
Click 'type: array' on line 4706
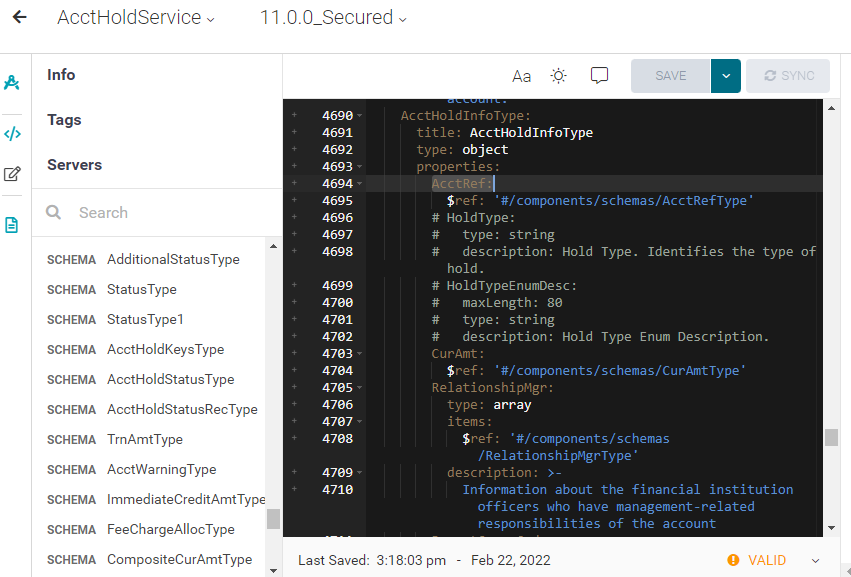coord(489,405)
